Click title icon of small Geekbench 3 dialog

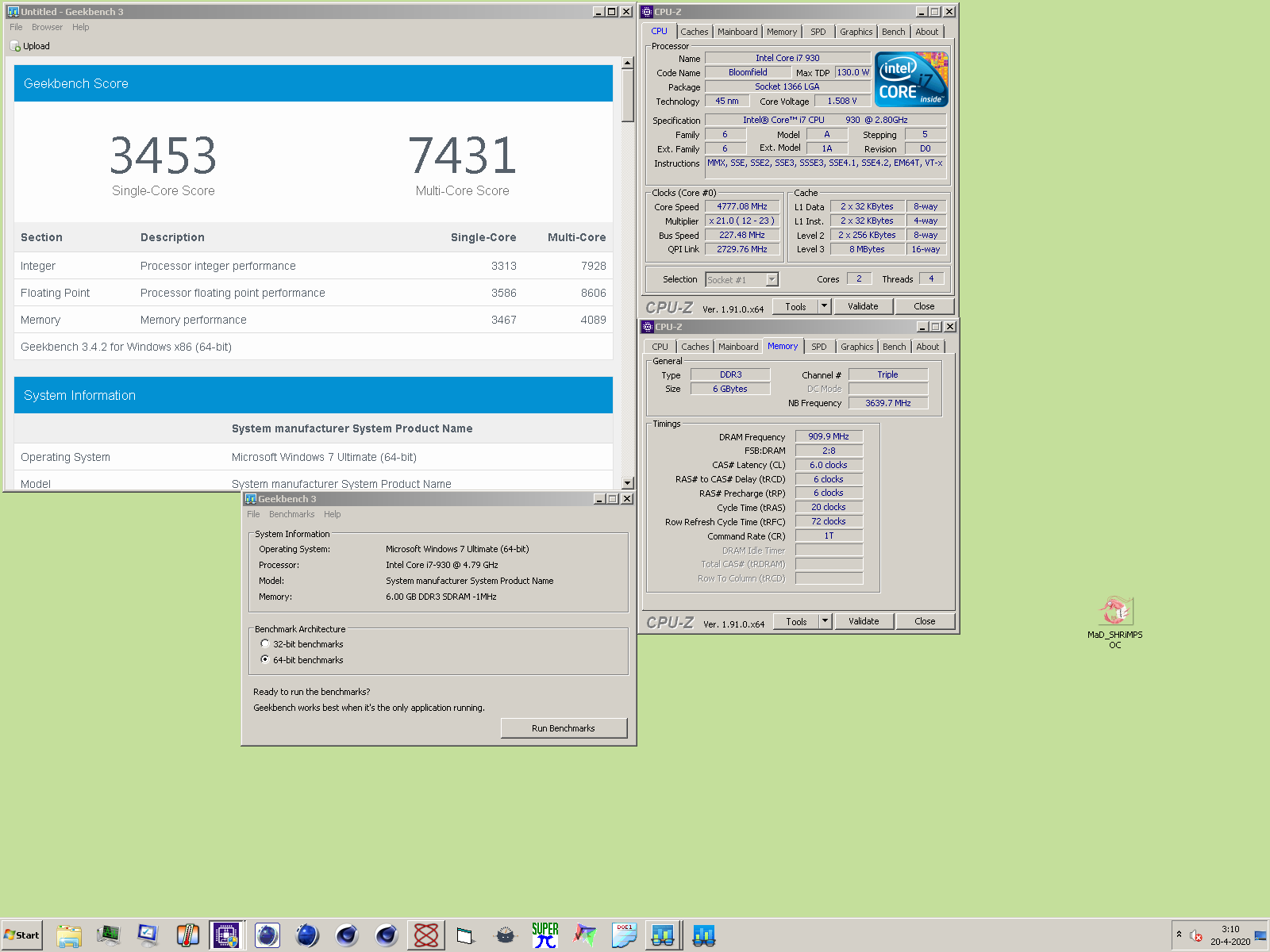[x=251, y=498]
